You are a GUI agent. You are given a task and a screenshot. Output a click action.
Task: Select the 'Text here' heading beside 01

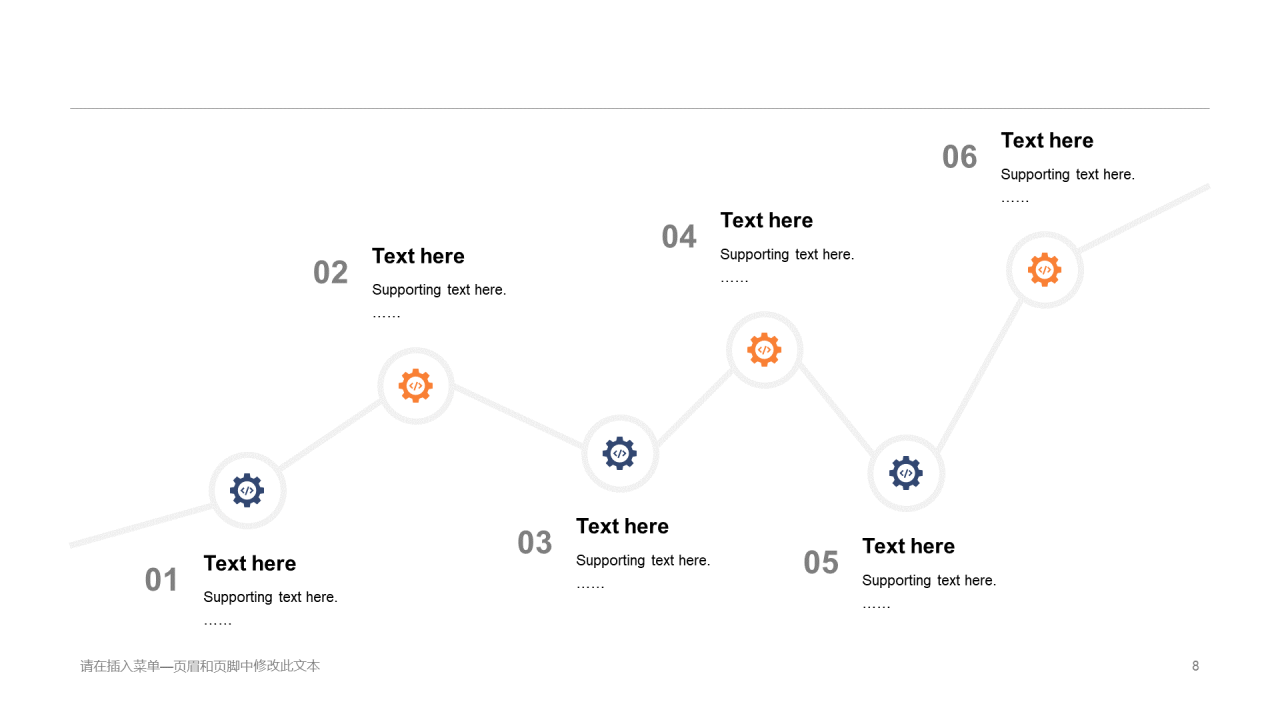click(250, 563)
